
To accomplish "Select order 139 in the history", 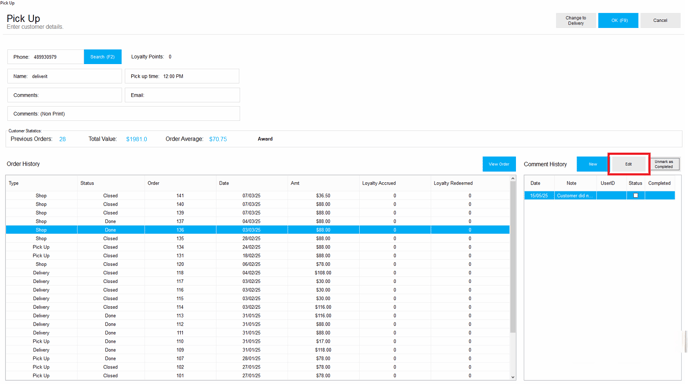I will tap(258, 213).
